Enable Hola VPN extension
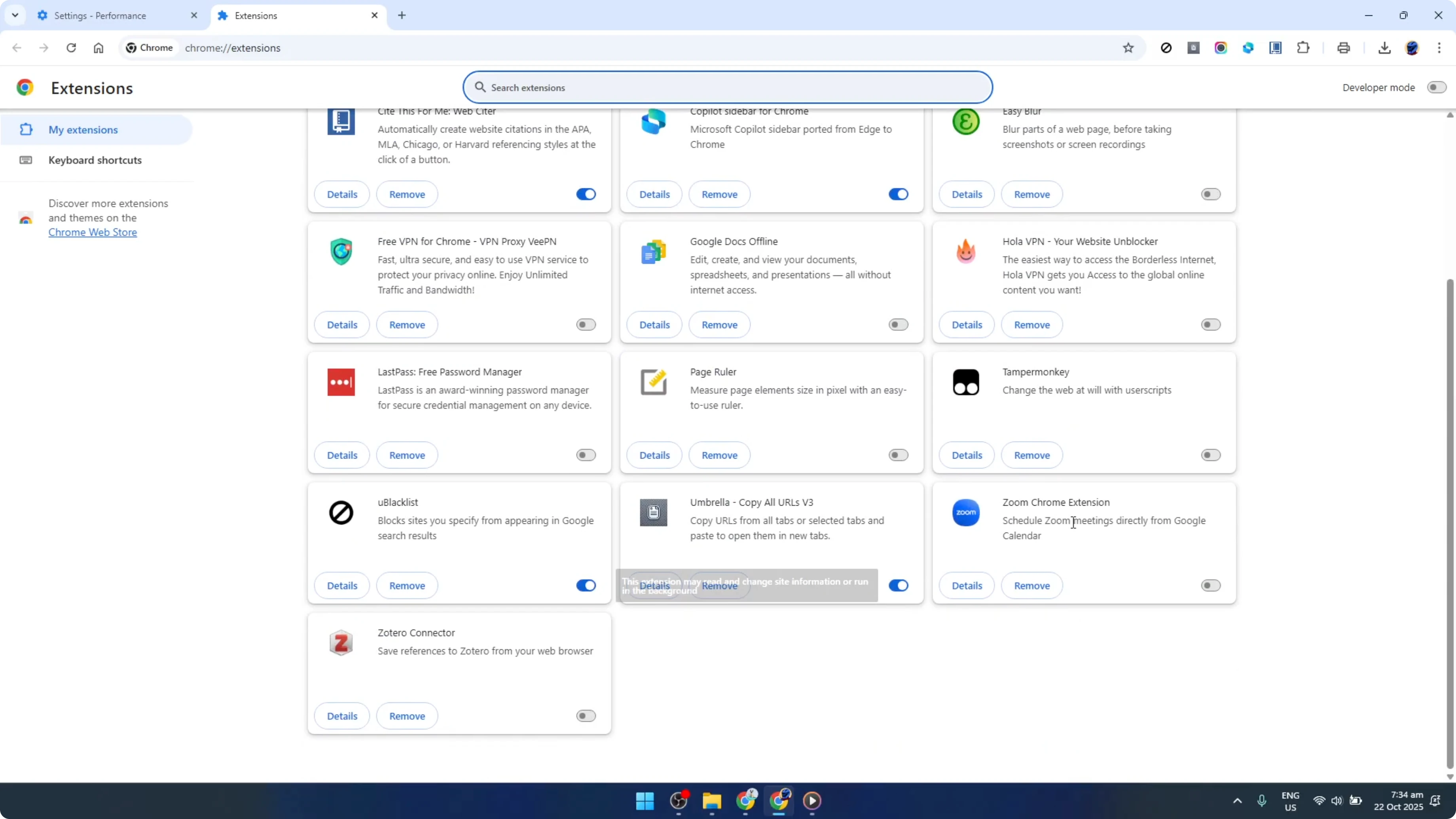Screen dimensions: 1456x819 tap(1211, 325)
